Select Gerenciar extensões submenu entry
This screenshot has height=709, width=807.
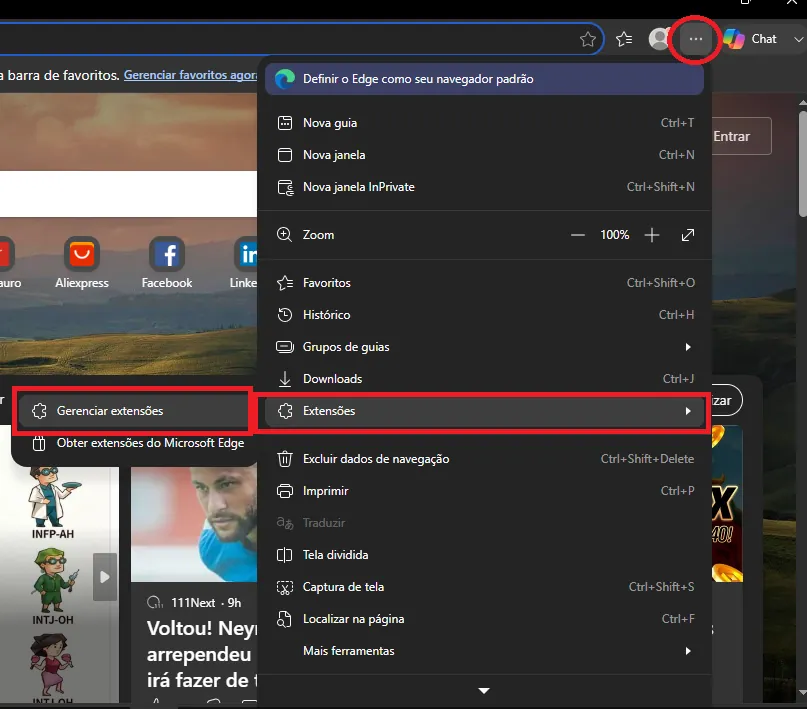[x=133, y=411]
